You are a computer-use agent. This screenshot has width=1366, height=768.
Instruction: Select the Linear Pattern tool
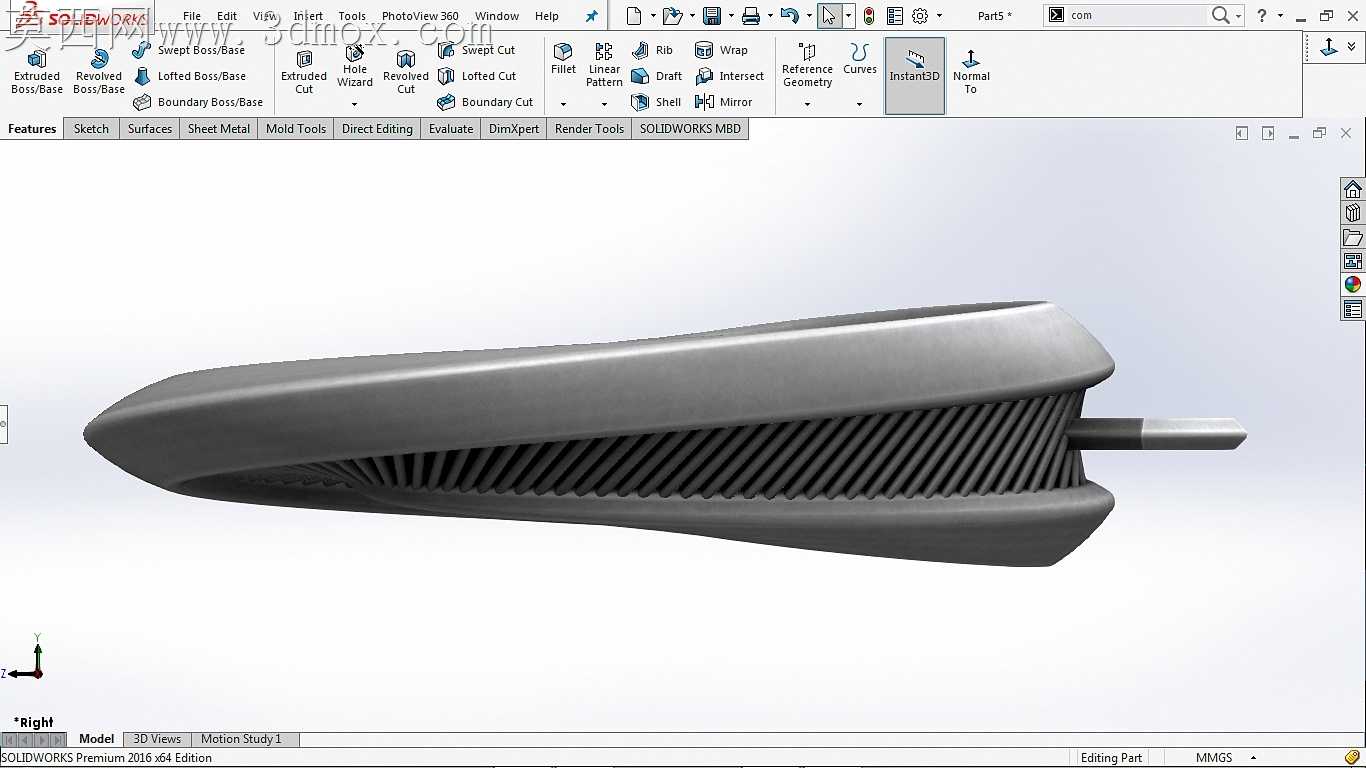(604, 66)
